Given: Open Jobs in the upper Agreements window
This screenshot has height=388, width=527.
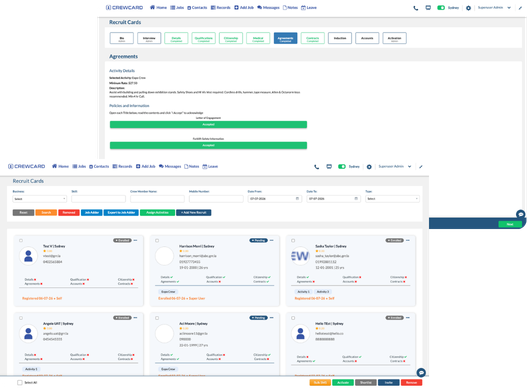Looking at the screenshot, I should pos(177,7).
